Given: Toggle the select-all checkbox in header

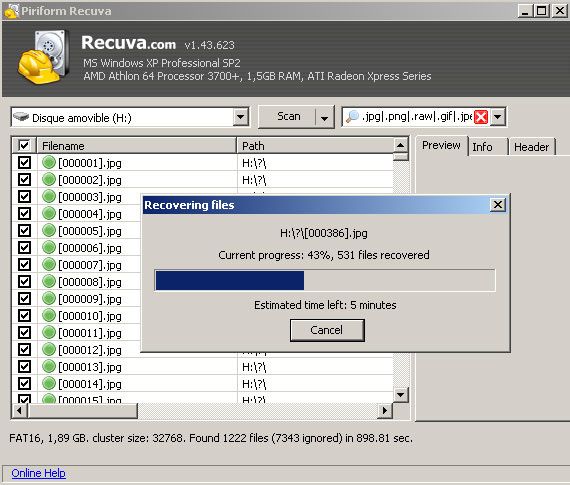Looking at the screenshot, I should pos(24,145).
